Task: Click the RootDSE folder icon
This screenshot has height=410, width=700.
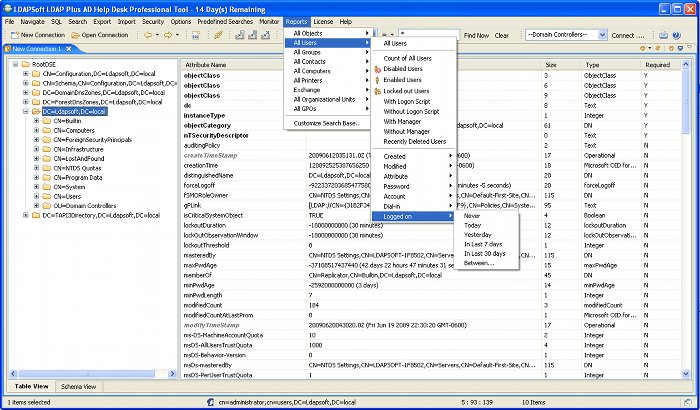Action: (24, 64)
